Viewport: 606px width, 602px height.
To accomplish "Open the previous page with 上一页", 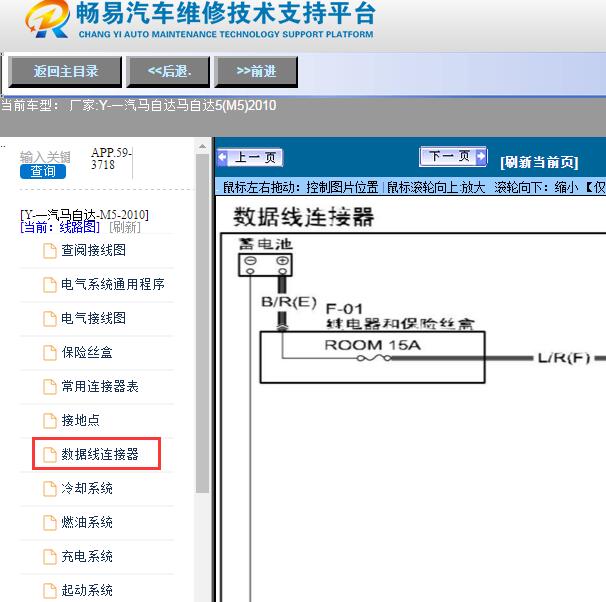I will tap(250, 157).
